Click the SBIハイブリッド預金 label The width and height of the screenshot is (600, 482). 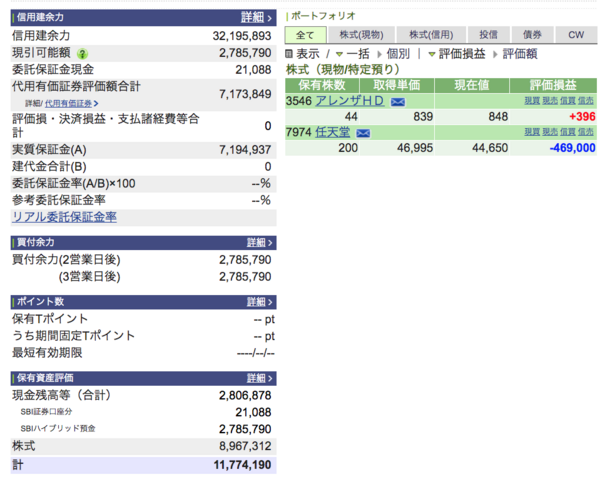click(x=58, y=429)
